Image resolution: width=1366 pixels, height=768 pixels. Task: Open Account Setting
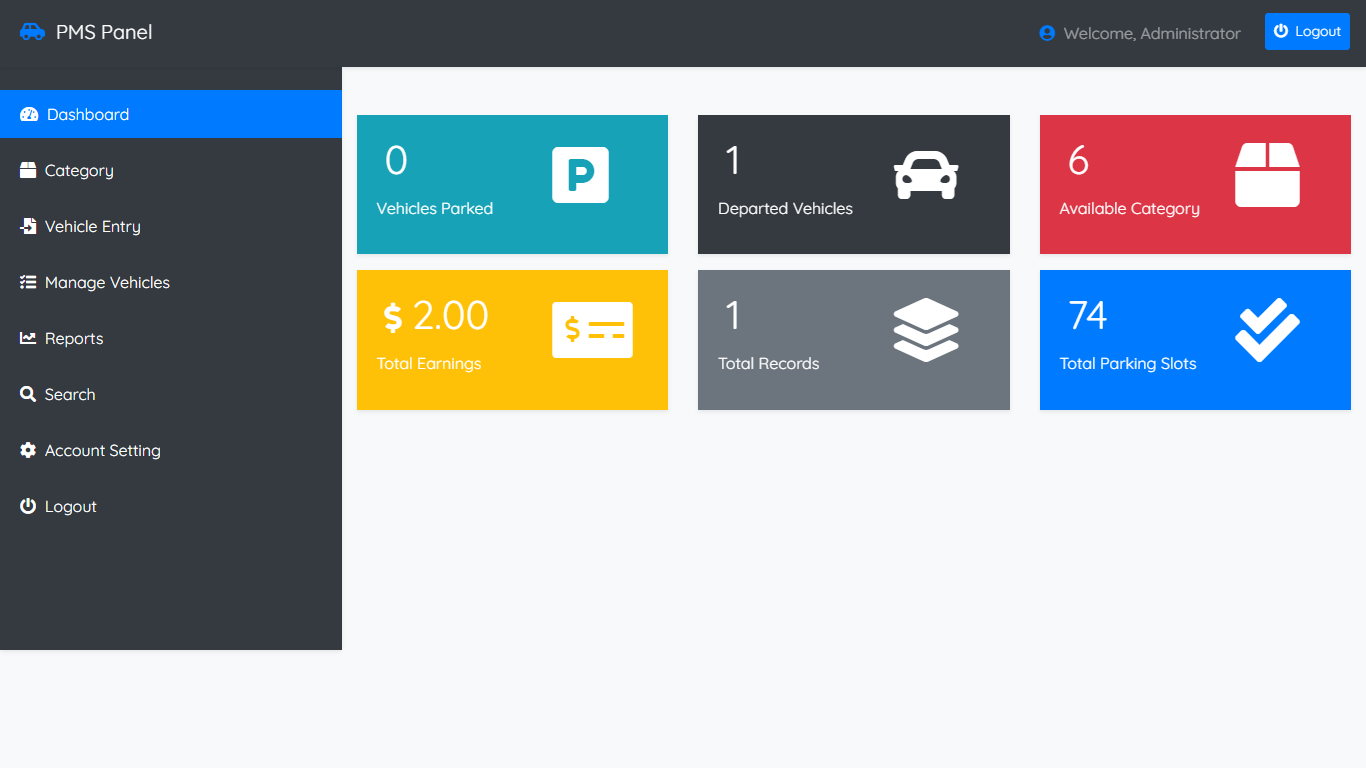coord(102,450)
